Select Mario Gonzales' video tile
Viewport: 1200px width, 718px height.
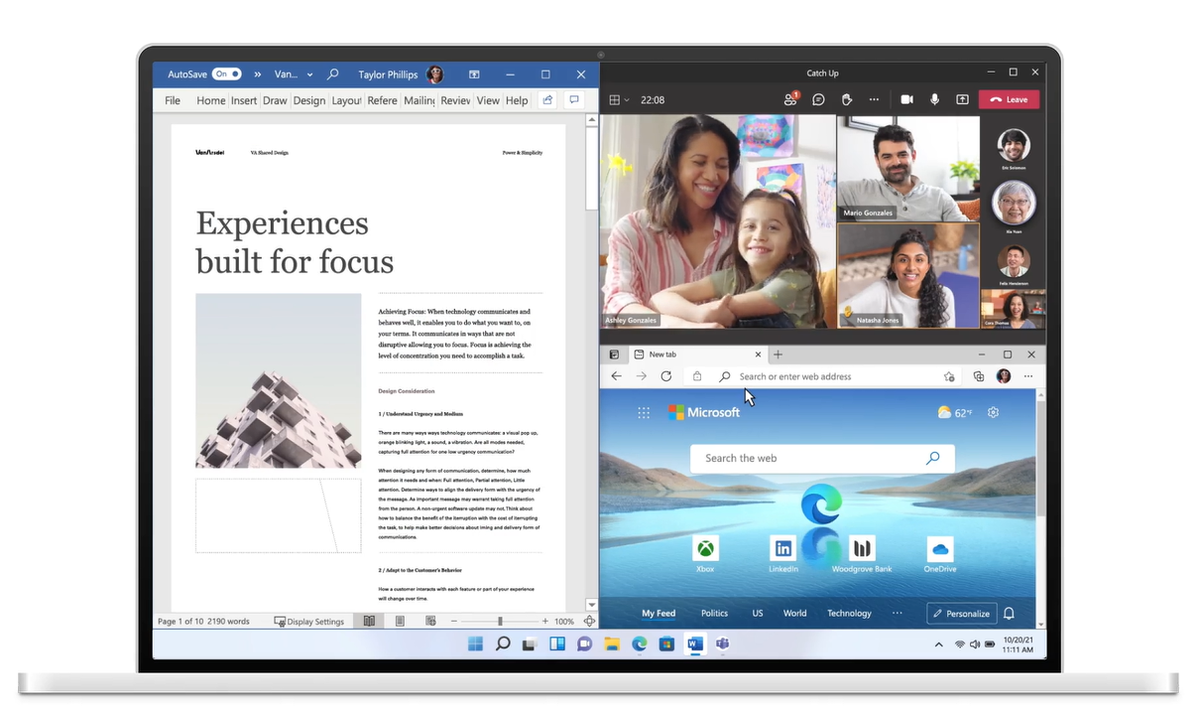click(x=908, y=168)
